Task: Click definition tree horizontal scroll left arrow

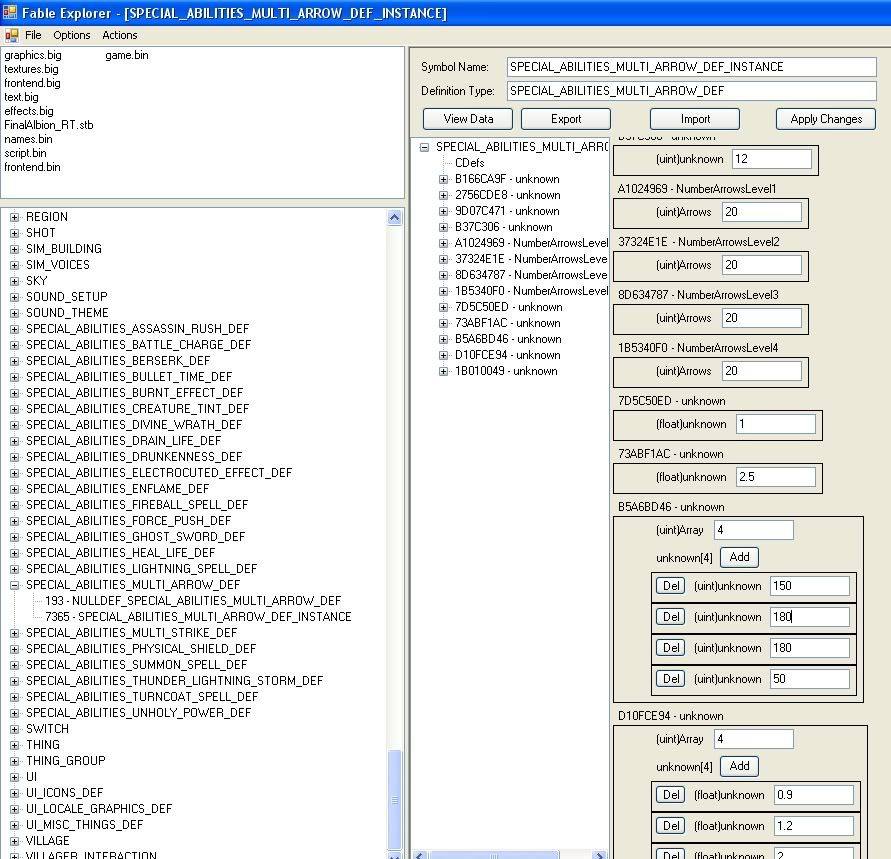Action: pyautogui.click(x=420, y=855)
